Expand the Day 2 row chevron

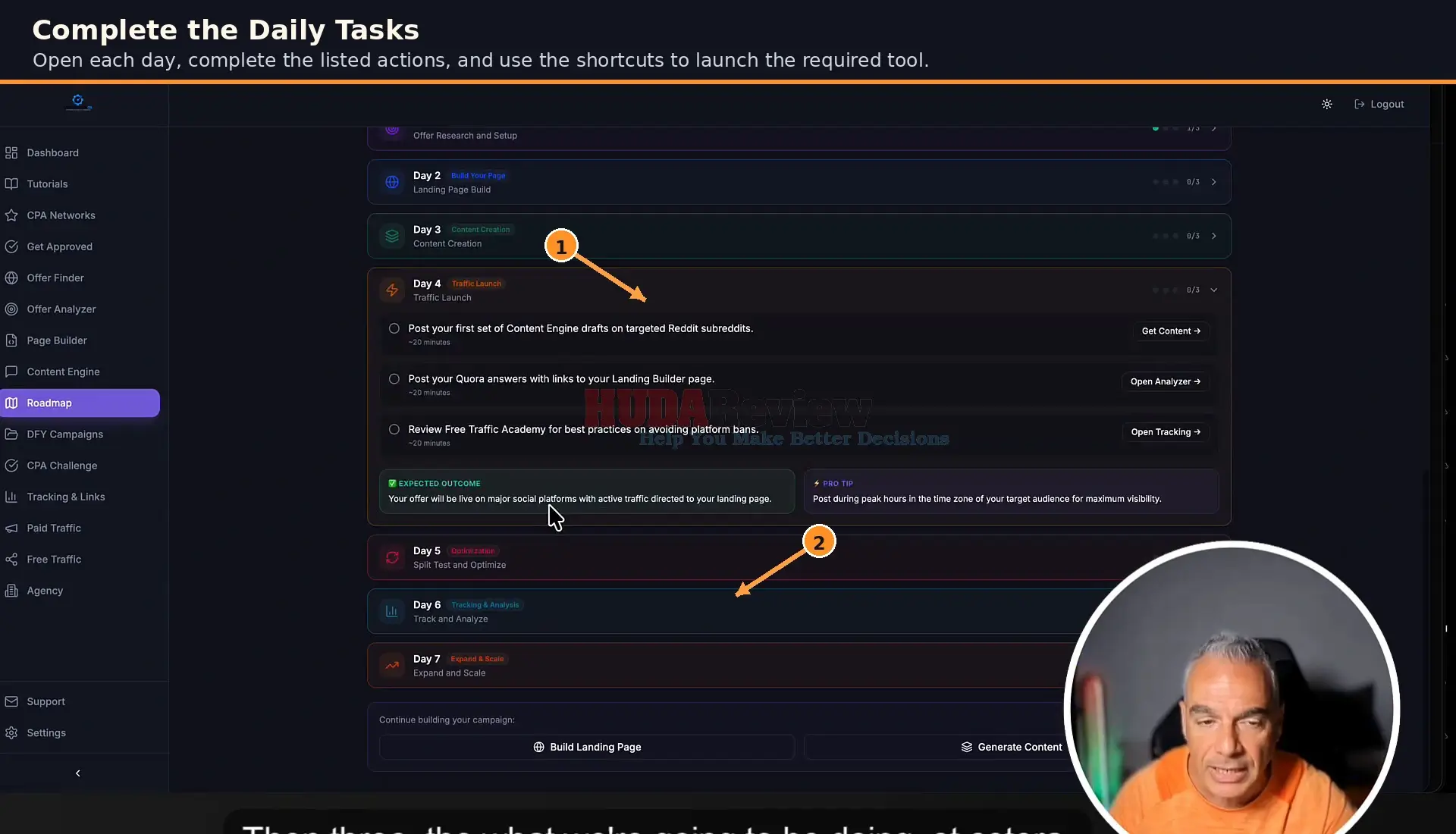pyautogui.click(x=1214, y=182)
